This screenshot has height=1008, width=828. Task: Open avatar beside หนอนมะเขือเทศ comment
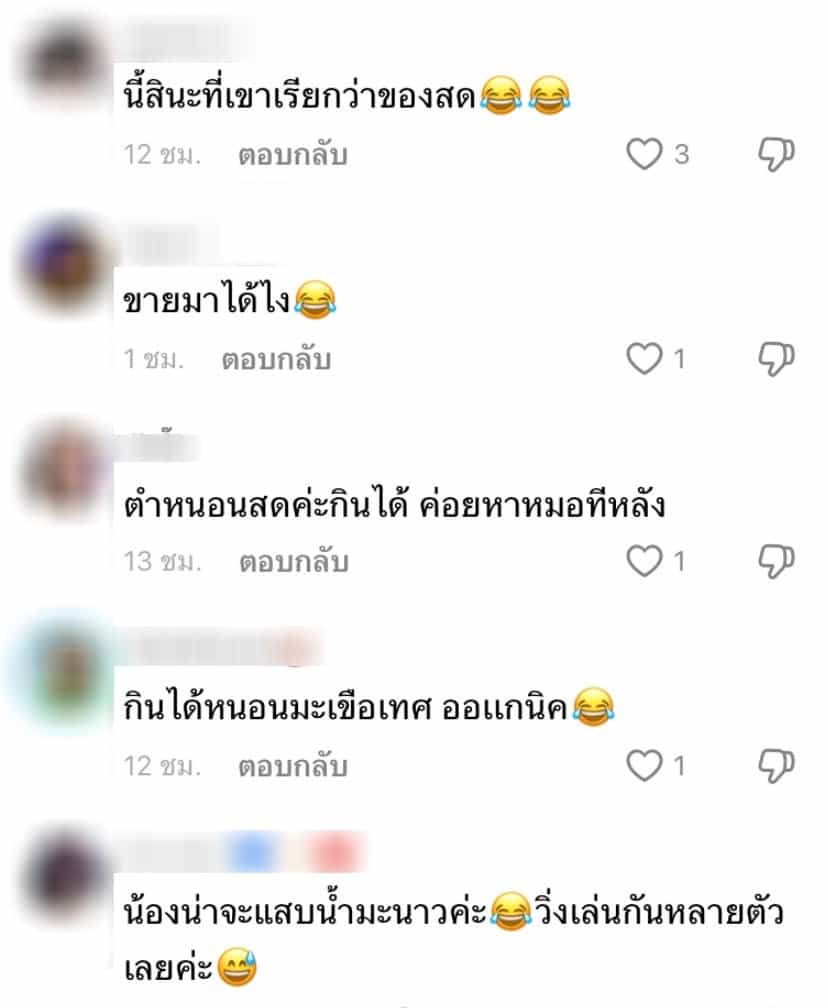tap(64, 674)
